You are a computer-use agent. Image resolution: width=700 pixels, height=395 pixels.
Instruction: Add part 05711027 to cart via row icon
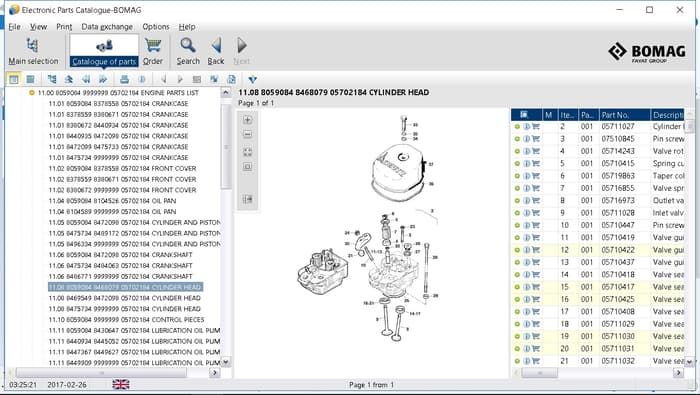[536, 127]
